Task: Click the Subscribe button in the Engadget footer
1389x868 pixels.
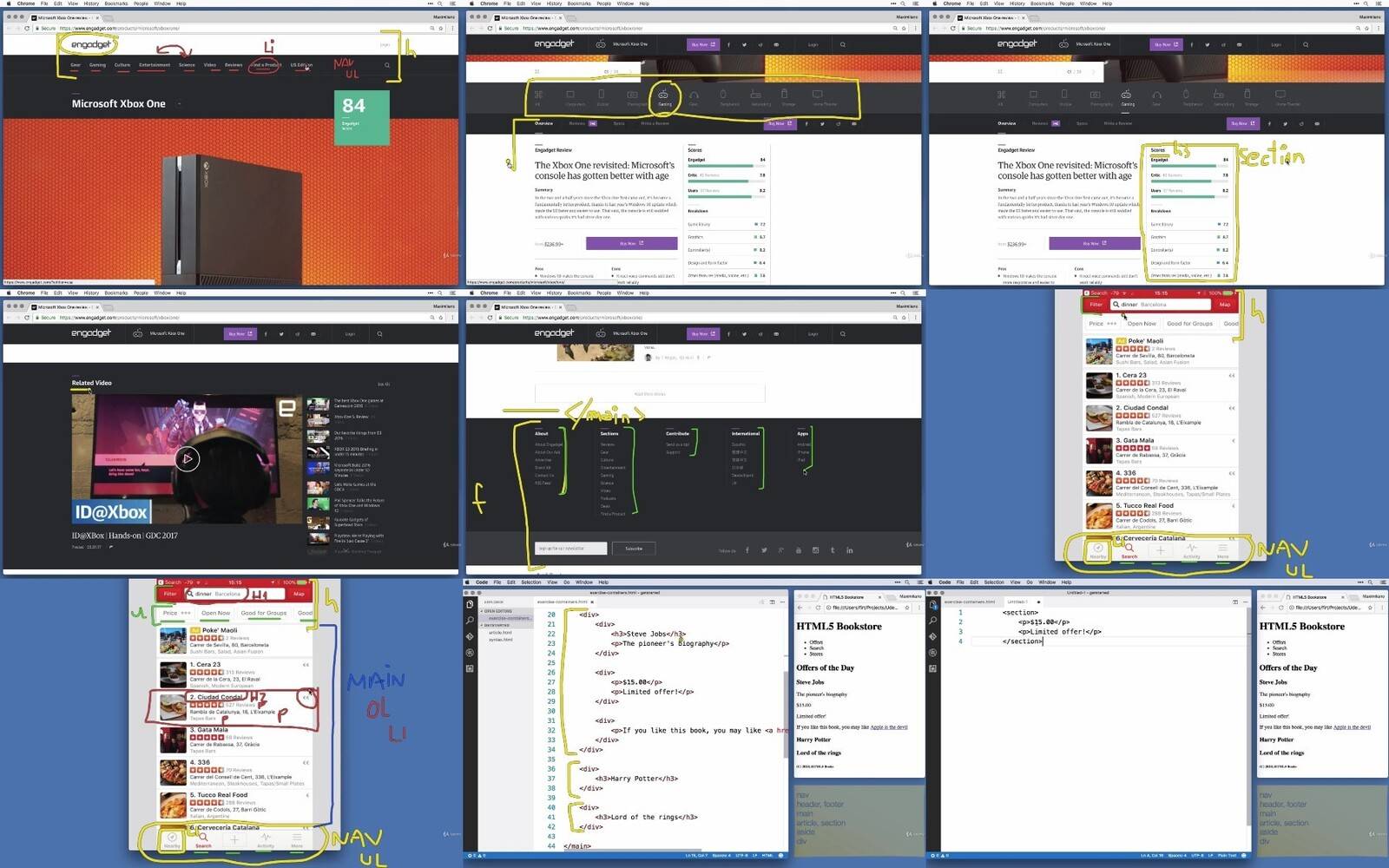Action: [x=635, y=549]
